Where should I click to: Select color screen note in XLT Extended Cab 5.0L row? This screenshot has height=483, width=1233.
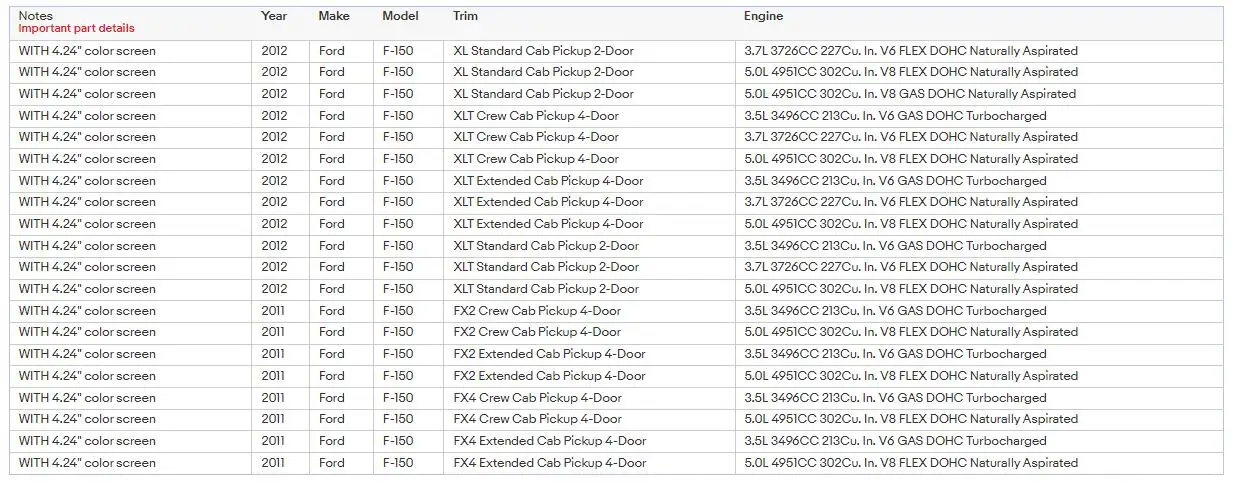click(87, 224)
